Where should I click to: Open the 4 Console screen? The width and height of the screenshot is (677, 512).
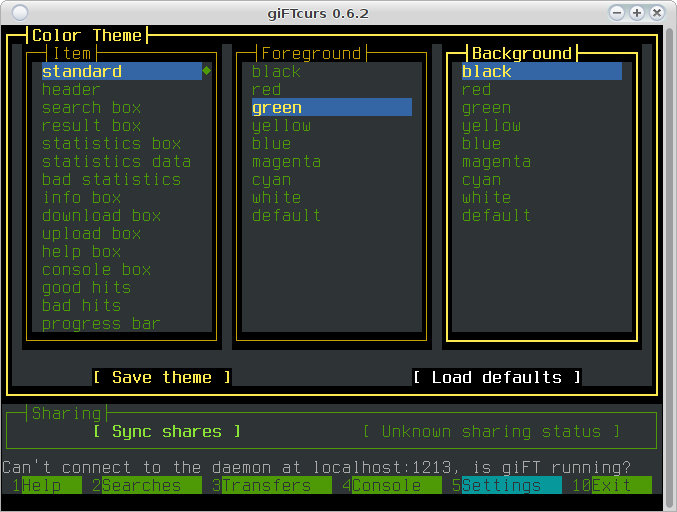(392, 485)
